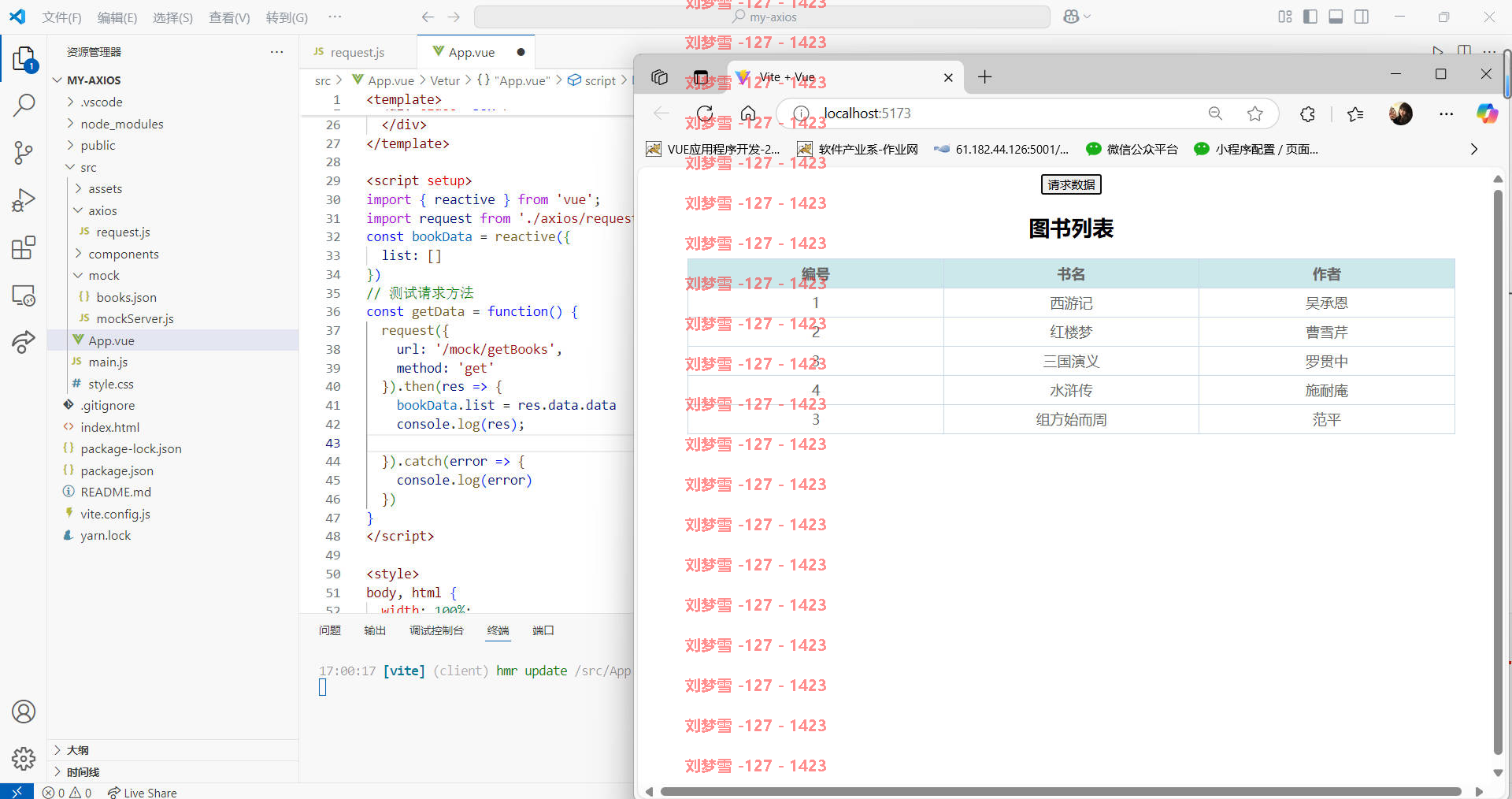Show more bookmarks bar items
Viewport: 1512px width, 799px height.
click(x=1473, y=149)
